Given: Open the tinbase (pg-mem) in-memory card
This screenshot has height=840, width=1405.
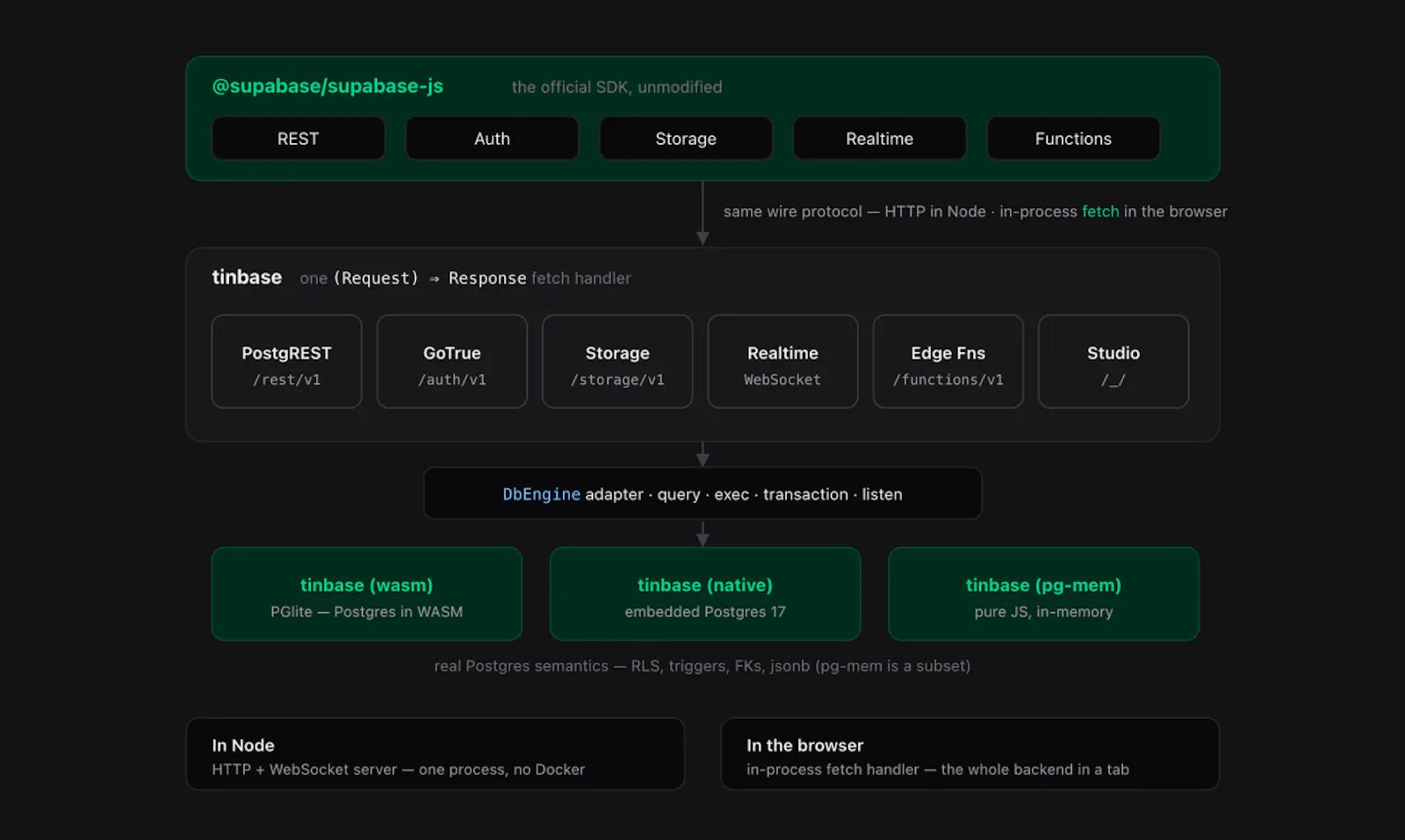Looking at the screenshot, I should click(x=1043, y=594).
